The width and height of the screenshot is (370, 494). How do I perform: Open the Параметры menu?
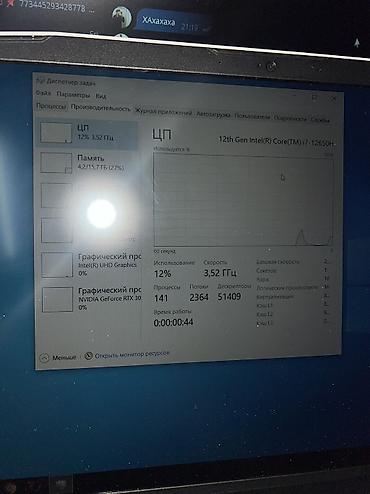73,95
